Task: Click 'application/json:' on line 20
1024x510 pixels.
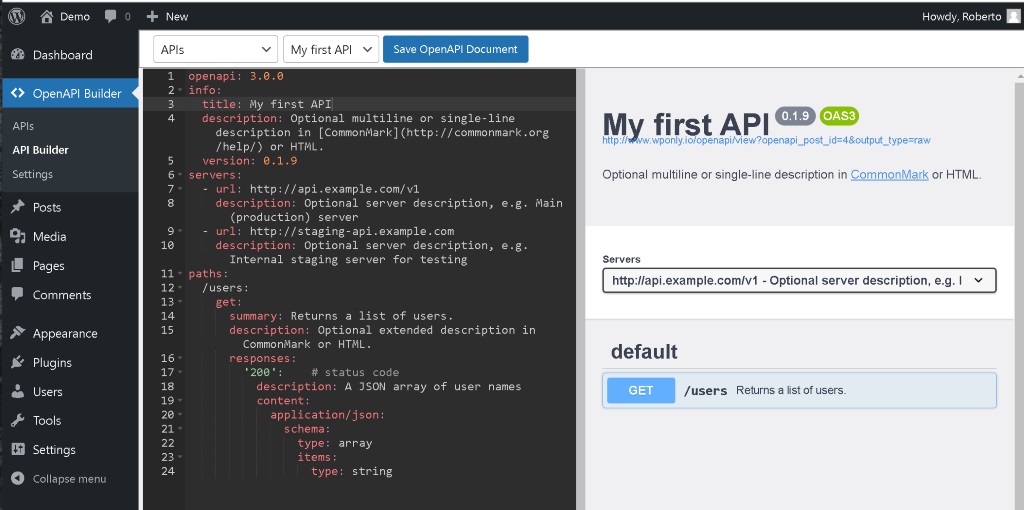Action: pyautogui.click(x=328, y=415)
